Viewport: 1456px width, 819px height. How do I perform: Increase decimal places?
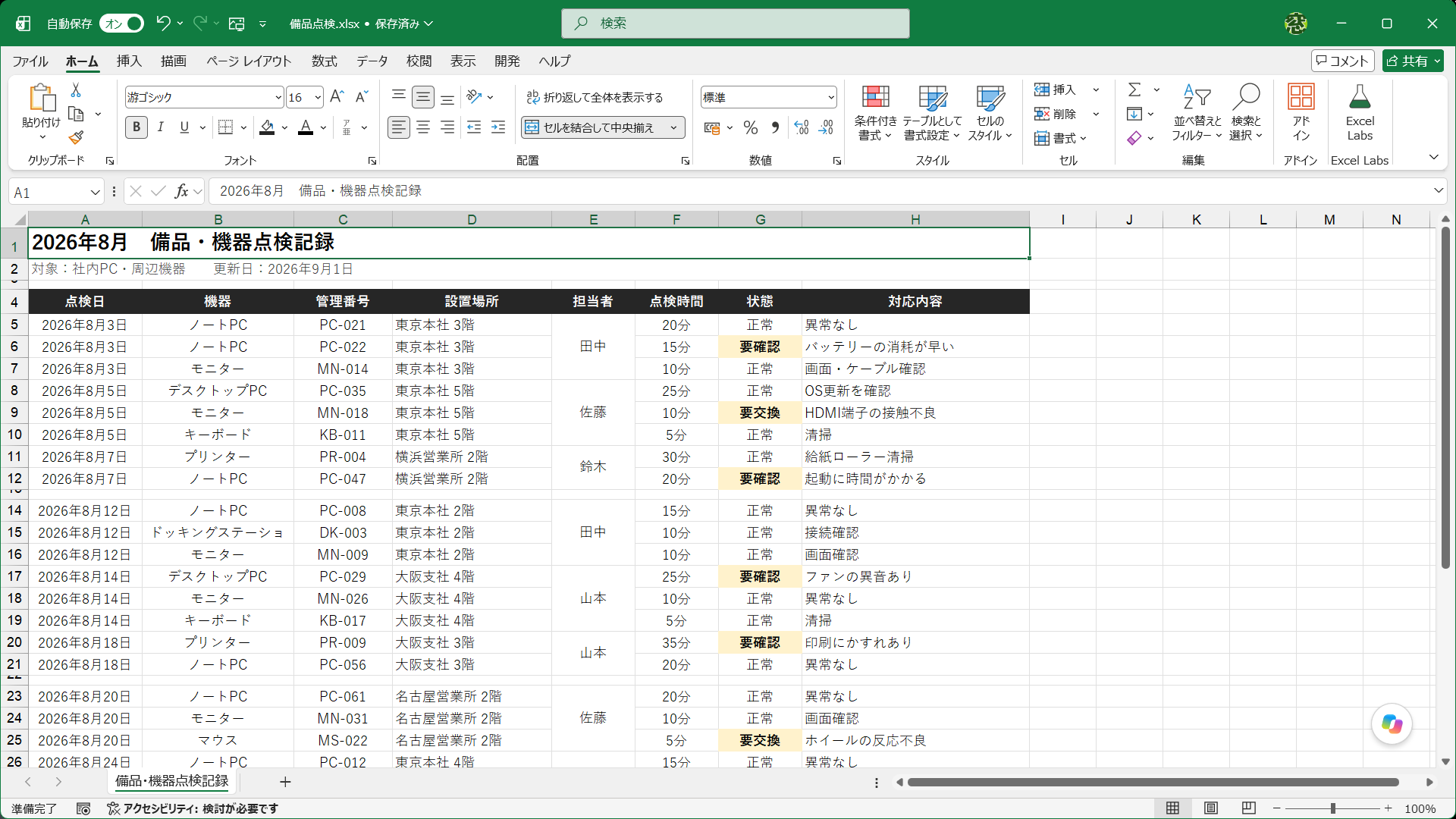pyautogui.click(x=802, y=127)
